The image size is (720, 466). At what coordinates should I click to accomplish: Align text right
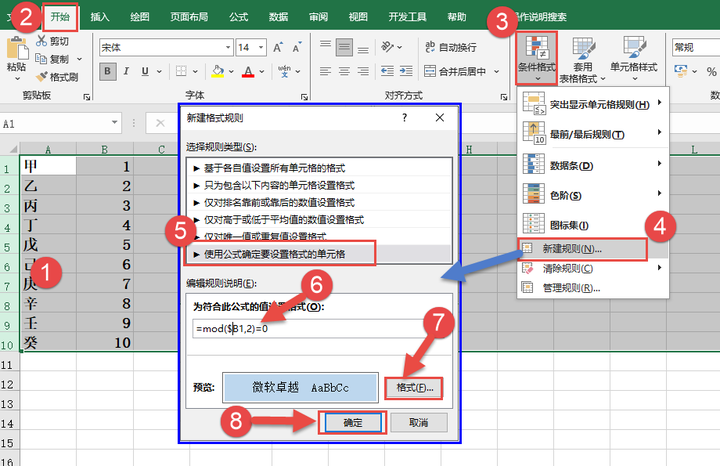363,71
